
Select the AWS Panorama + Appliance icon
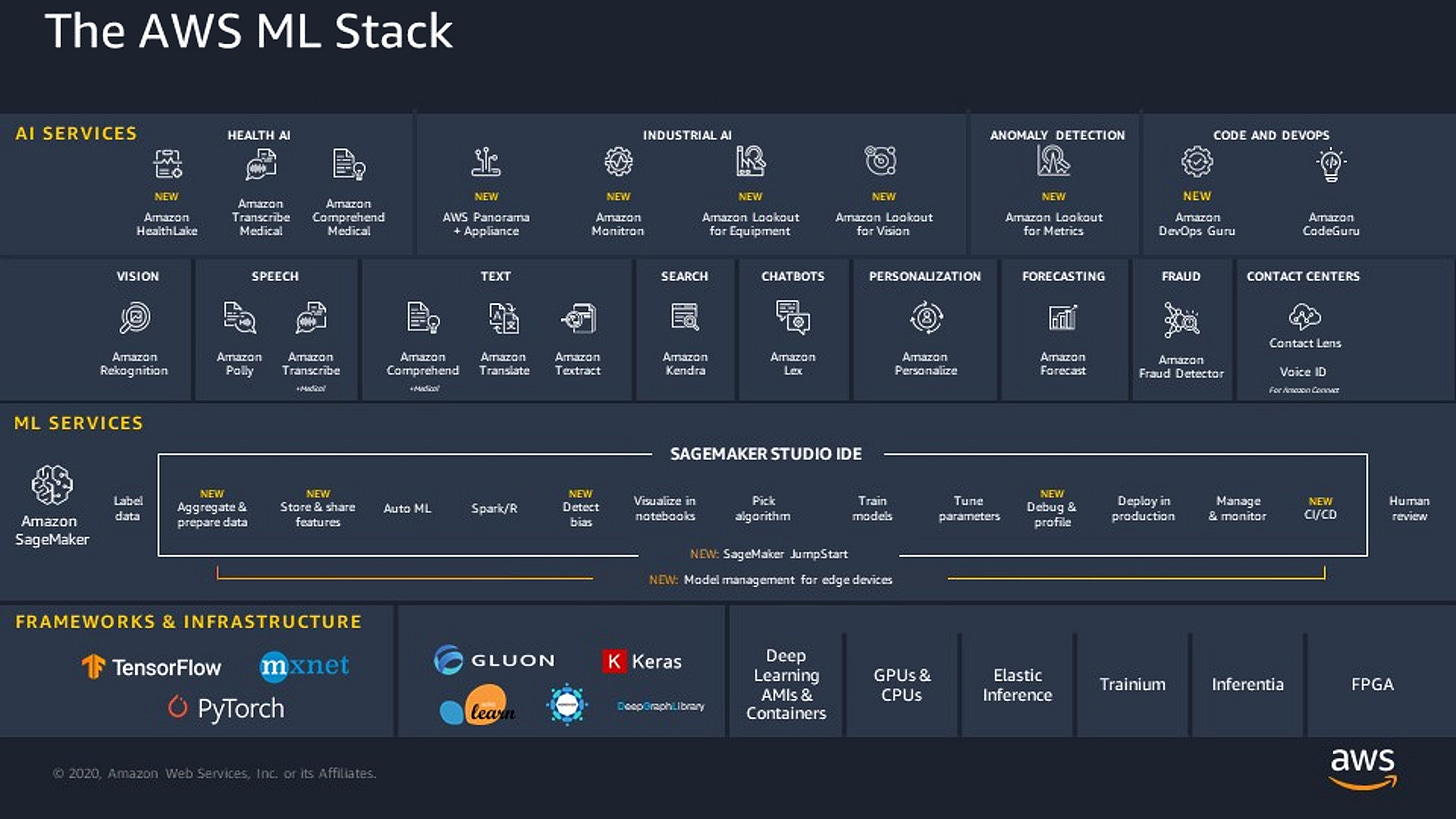(x=486, y=162)
